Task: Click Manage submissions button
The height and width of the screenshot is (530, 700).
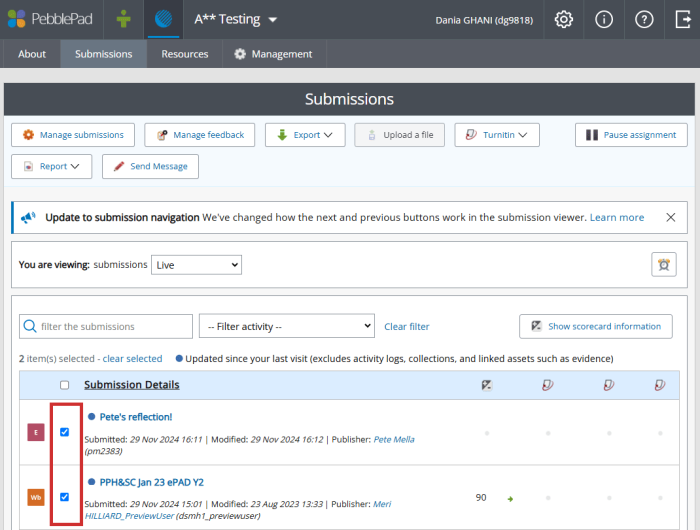Action: click(73, 135)
